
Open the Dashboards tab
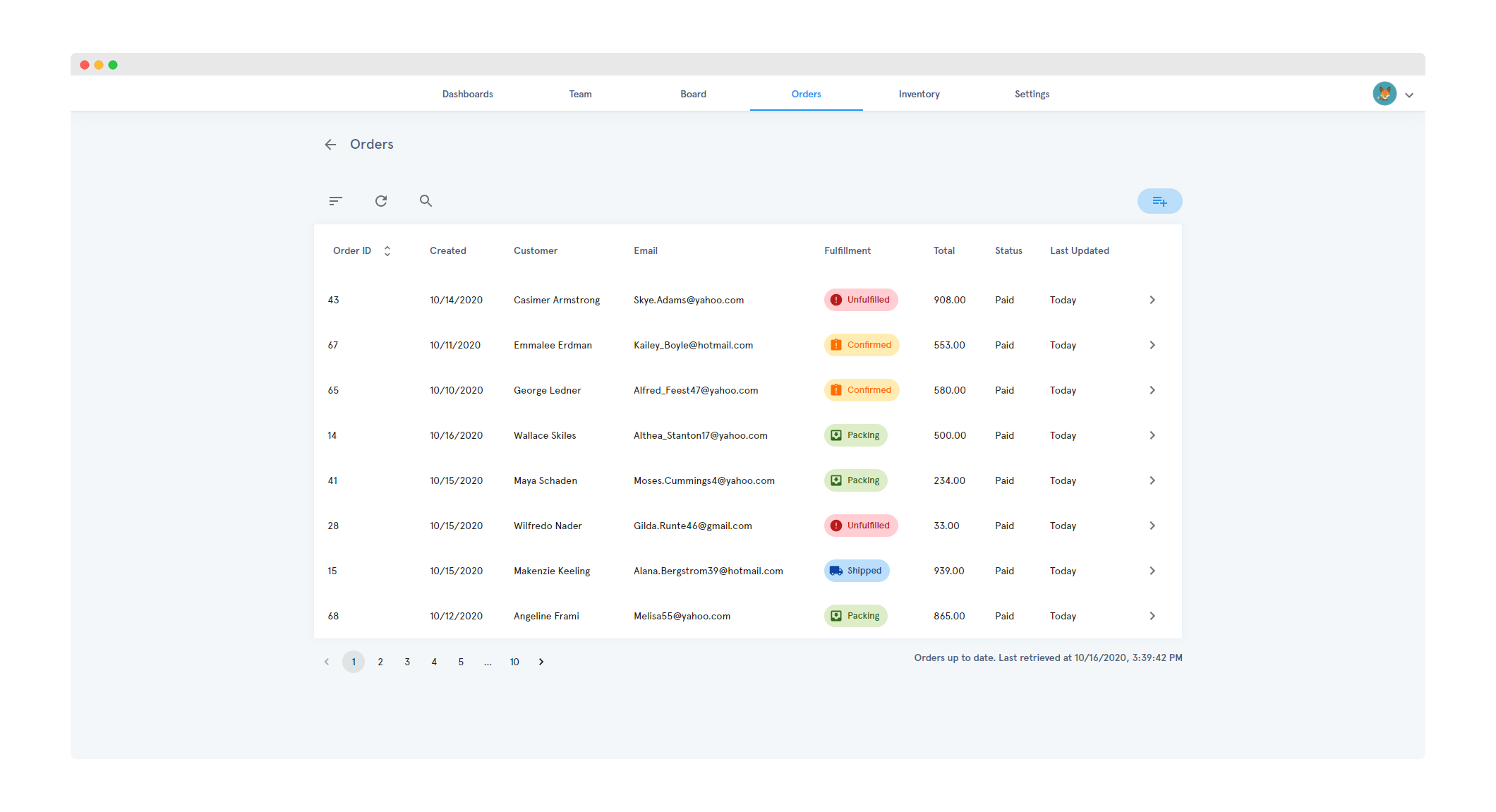(467, 94)
